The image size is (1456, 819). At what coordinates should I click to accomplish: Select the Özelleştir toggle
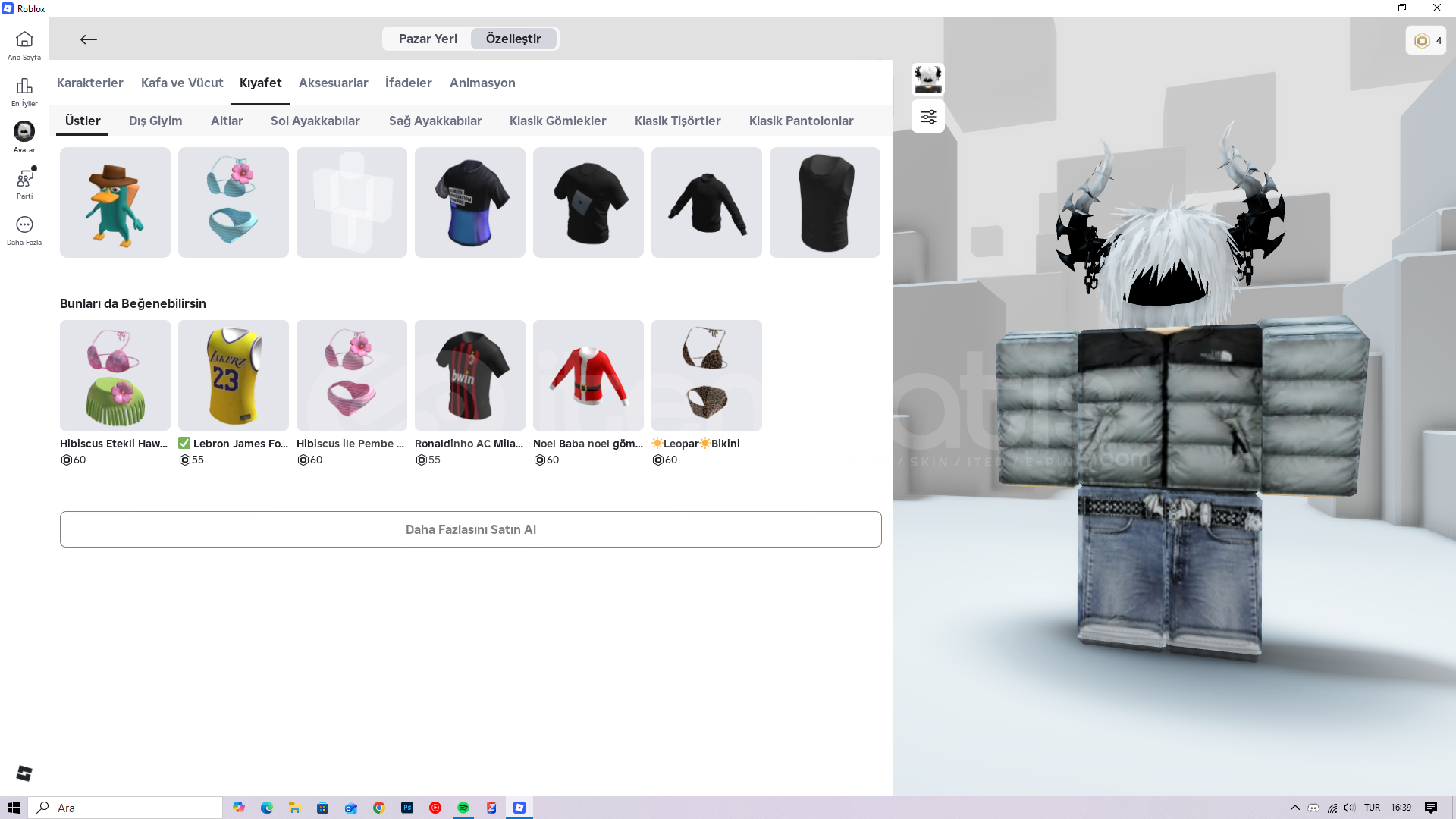[x=513, y=39]
